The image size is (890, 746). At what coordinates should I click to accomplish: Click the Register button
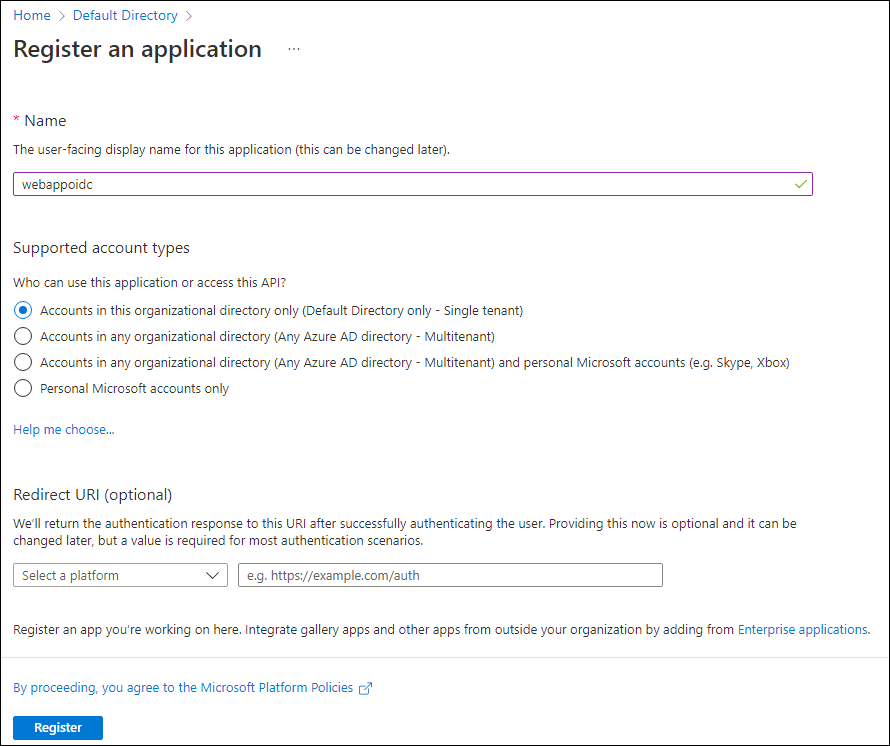57,727
